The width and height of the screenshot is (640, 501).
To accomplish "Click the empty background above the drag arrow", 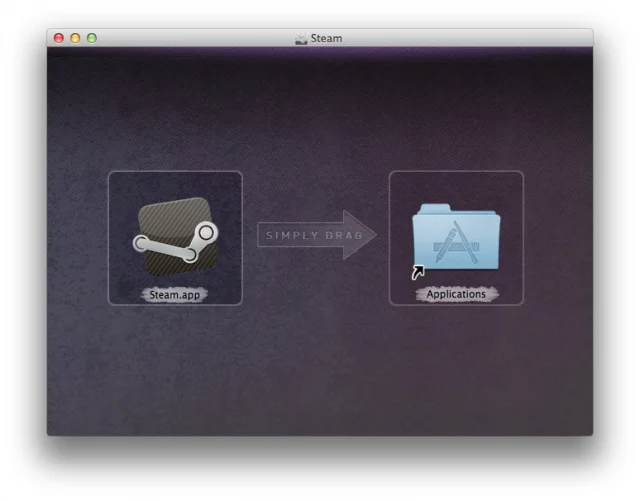I will 315,130.
